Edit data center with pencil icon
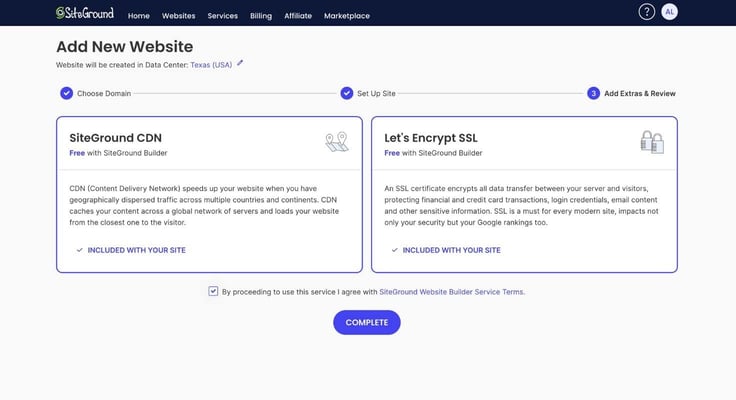Screen dimensions: 736x400 coord(240,63)
